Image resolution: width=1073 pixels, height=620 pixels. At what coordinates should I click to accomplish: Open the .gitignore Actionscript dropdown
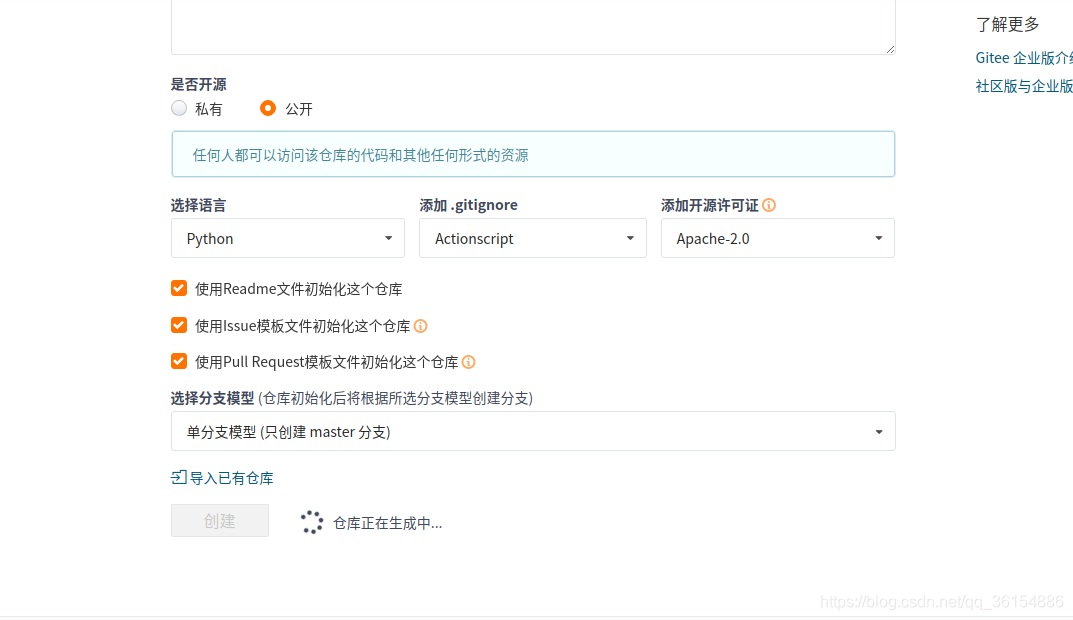532,238
